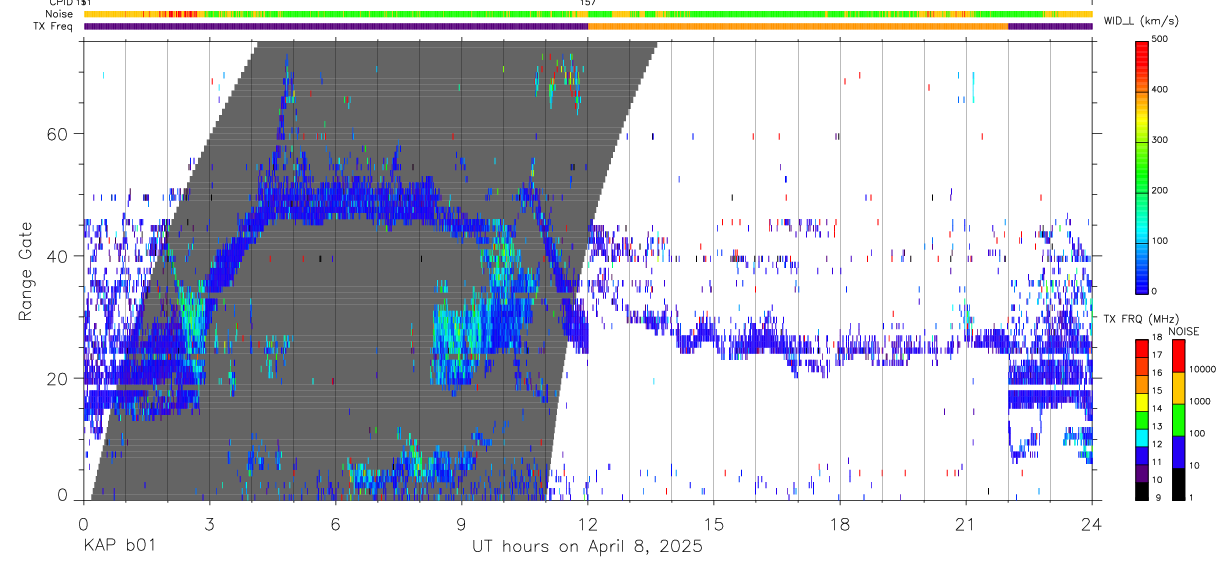Click the 17 tick on the TX FRQ legend
Image resolution: width=1228 pixels, height=567 pixels.
[x=1156, y=354]
